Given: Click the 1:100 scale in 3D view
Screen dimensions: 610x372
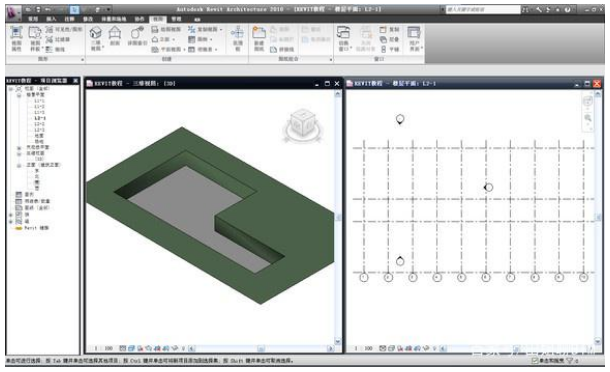Looking at the screenshot, I should [103, 348].
